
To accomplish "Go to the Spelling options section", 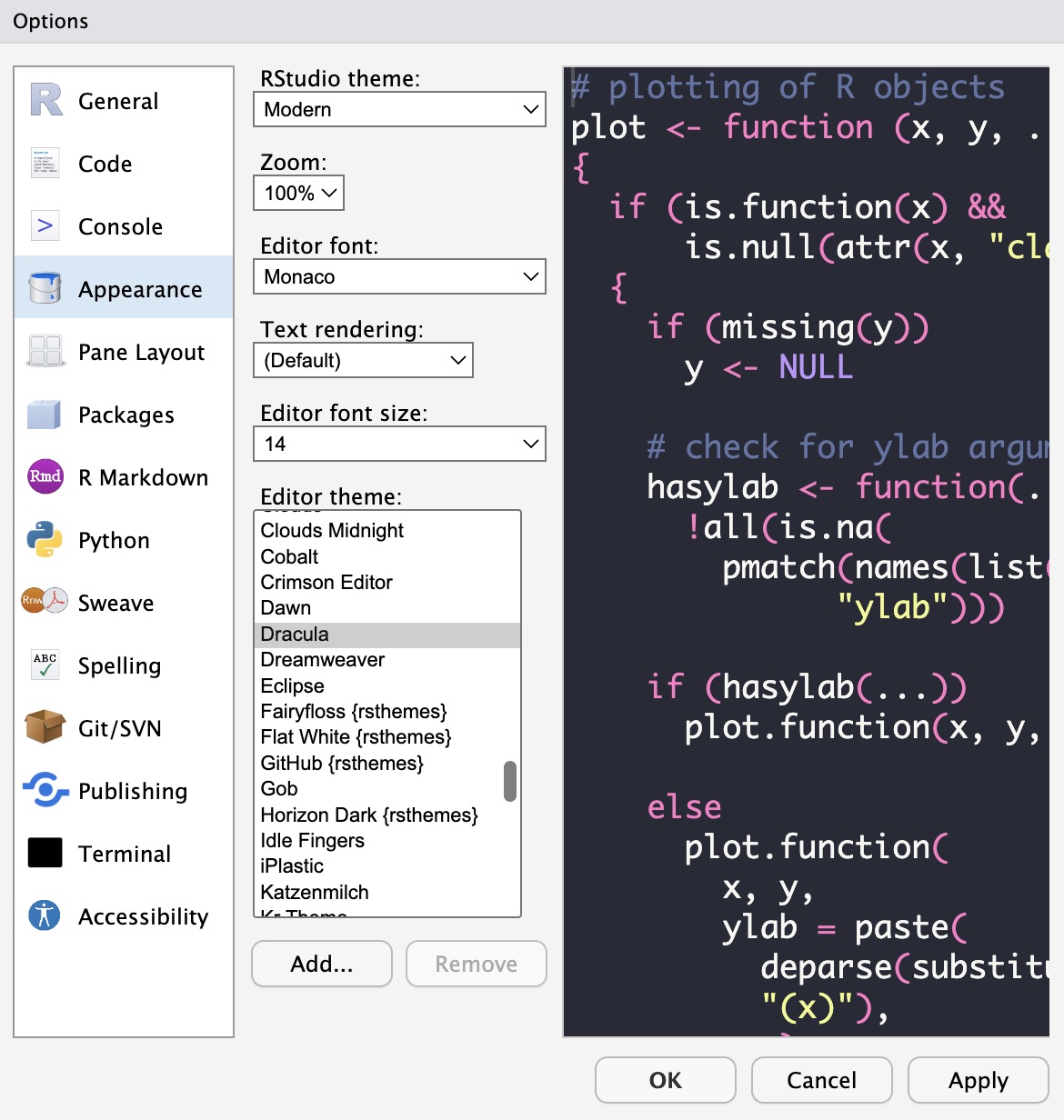I will click(119, 665).
